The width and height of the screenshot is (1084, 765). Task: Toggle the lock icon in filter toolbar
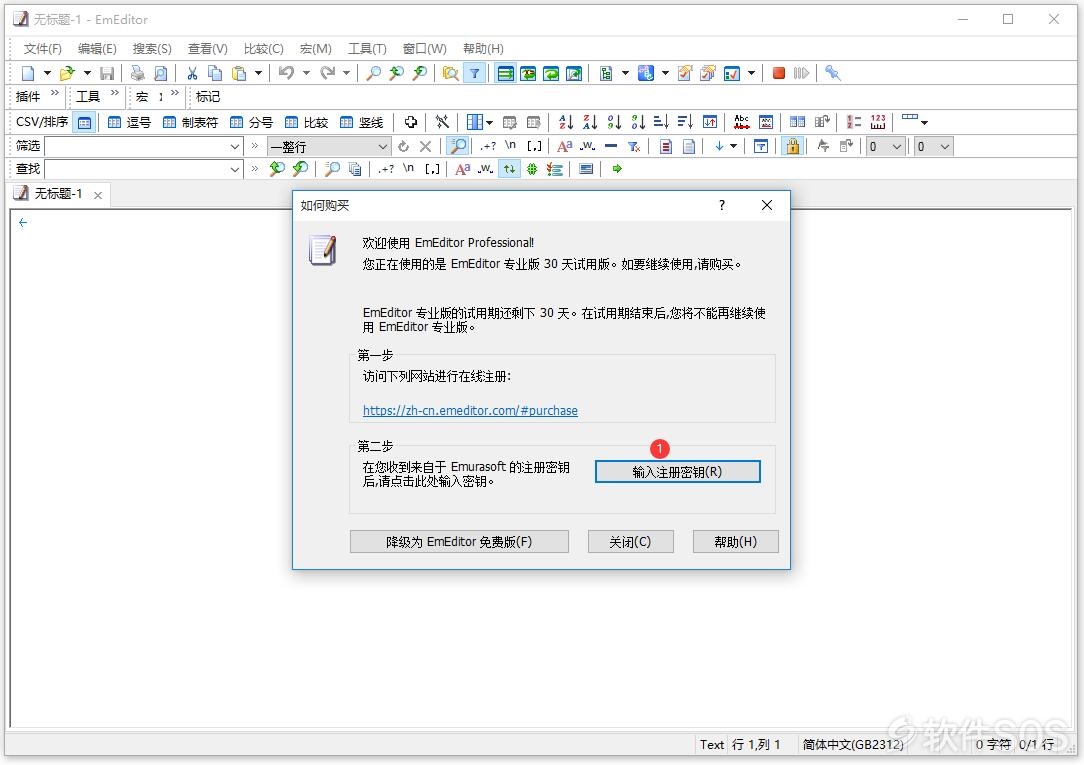pyautogui.click(x=792, y=146)
